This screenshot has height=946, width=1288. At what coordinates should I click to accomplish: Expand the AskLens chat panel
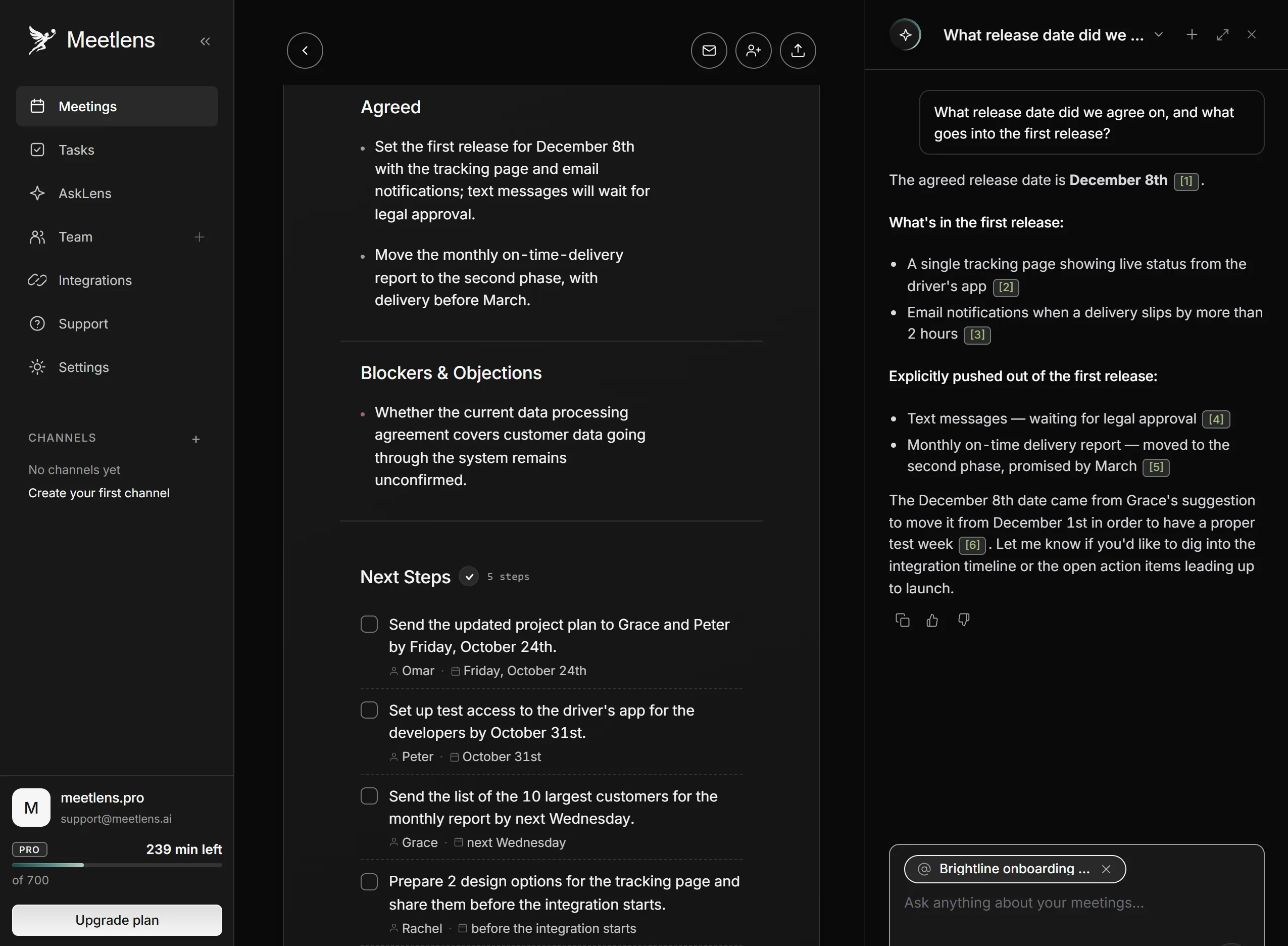(x=1223, y=35)
